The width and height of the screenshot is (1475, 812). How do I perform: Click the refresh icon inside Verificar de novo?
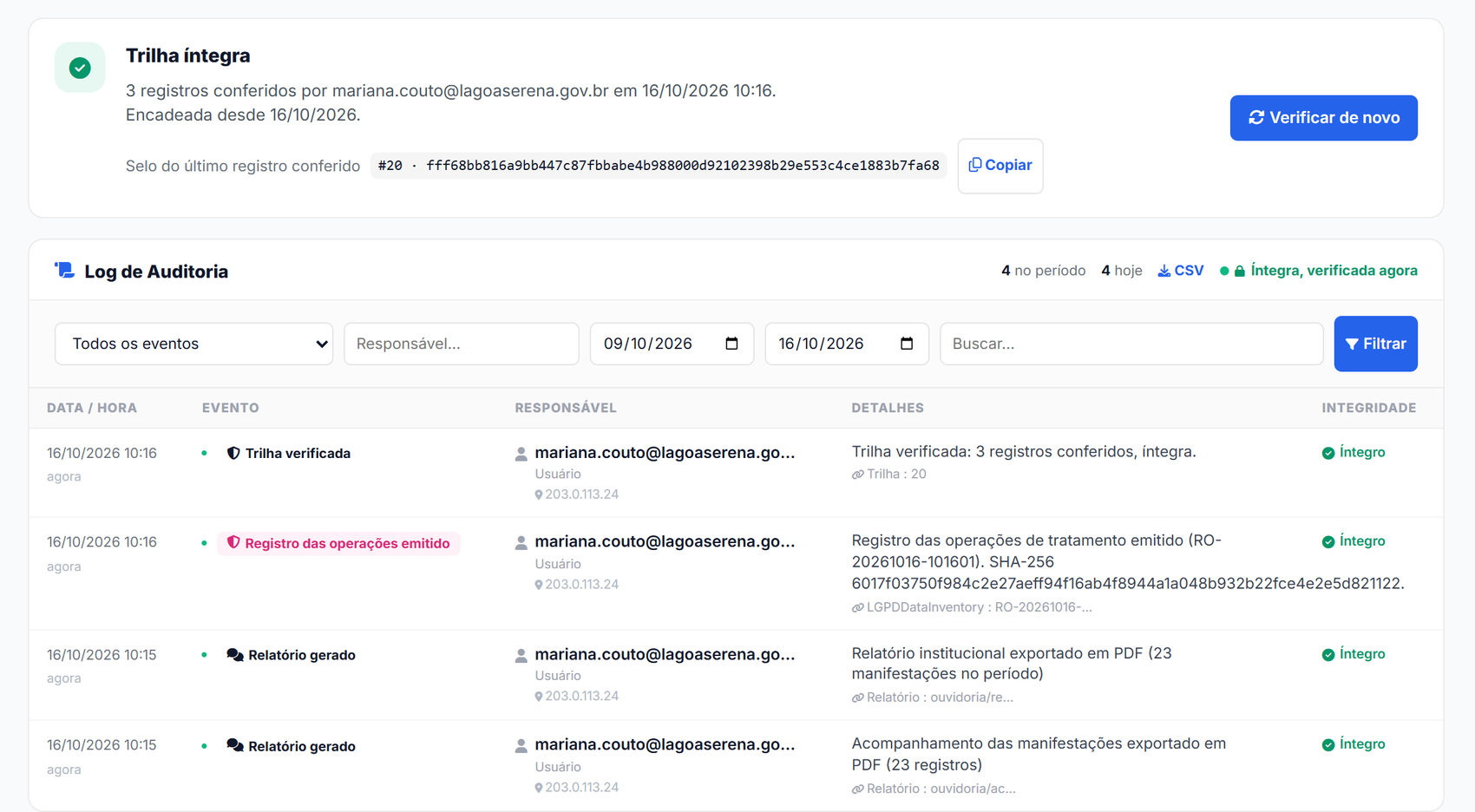tap(1256, 117)
